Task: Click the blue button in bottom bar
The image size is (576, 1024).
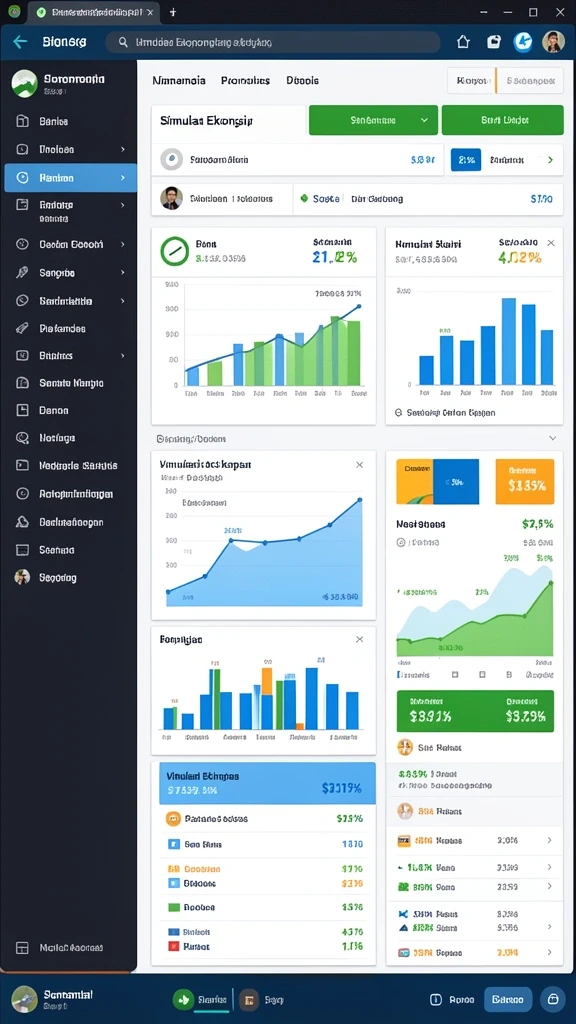Action: [x=507, y=999]
